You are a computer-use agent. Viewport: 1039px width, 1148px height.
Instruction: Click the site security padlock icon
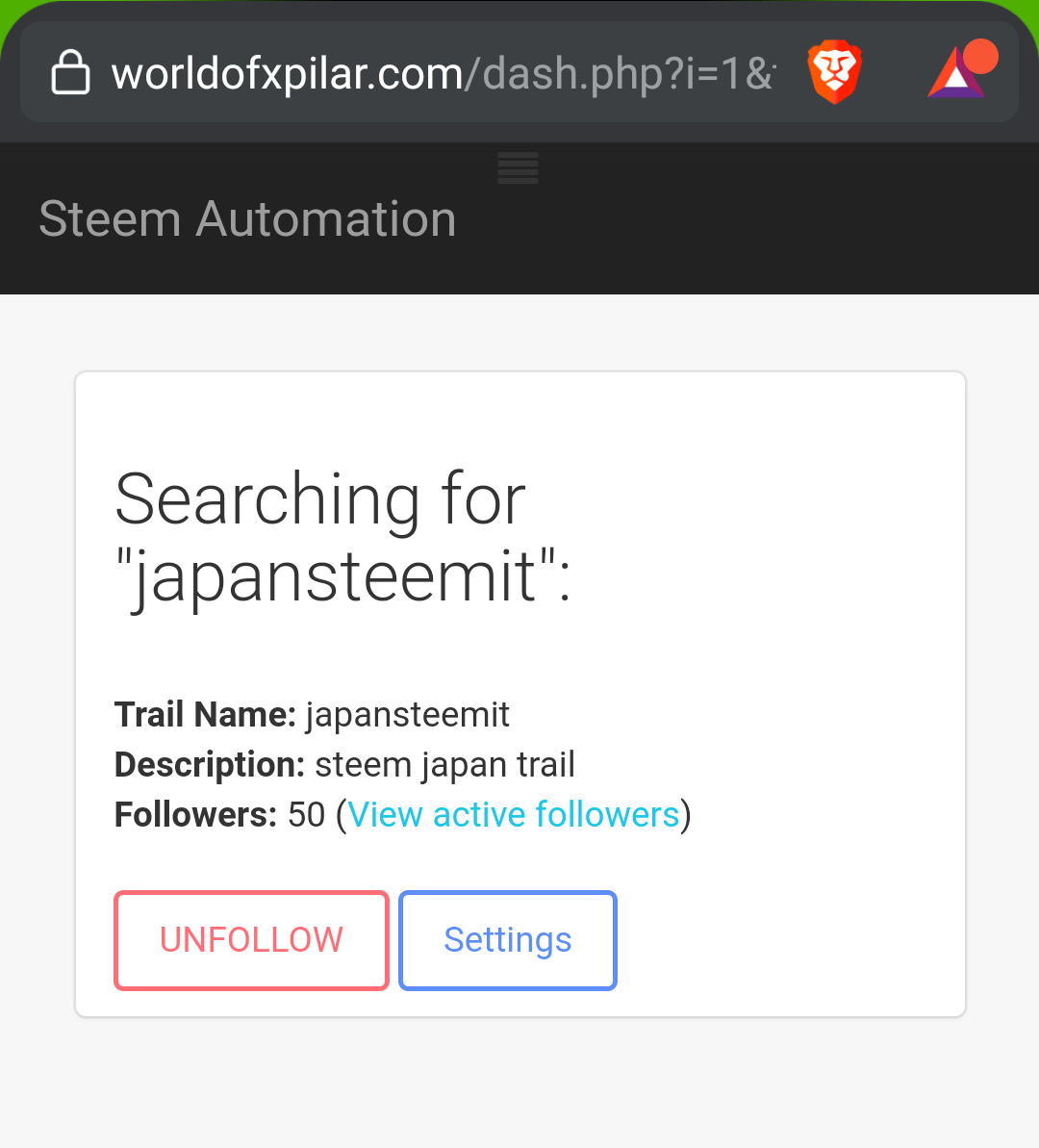point(70,73)
